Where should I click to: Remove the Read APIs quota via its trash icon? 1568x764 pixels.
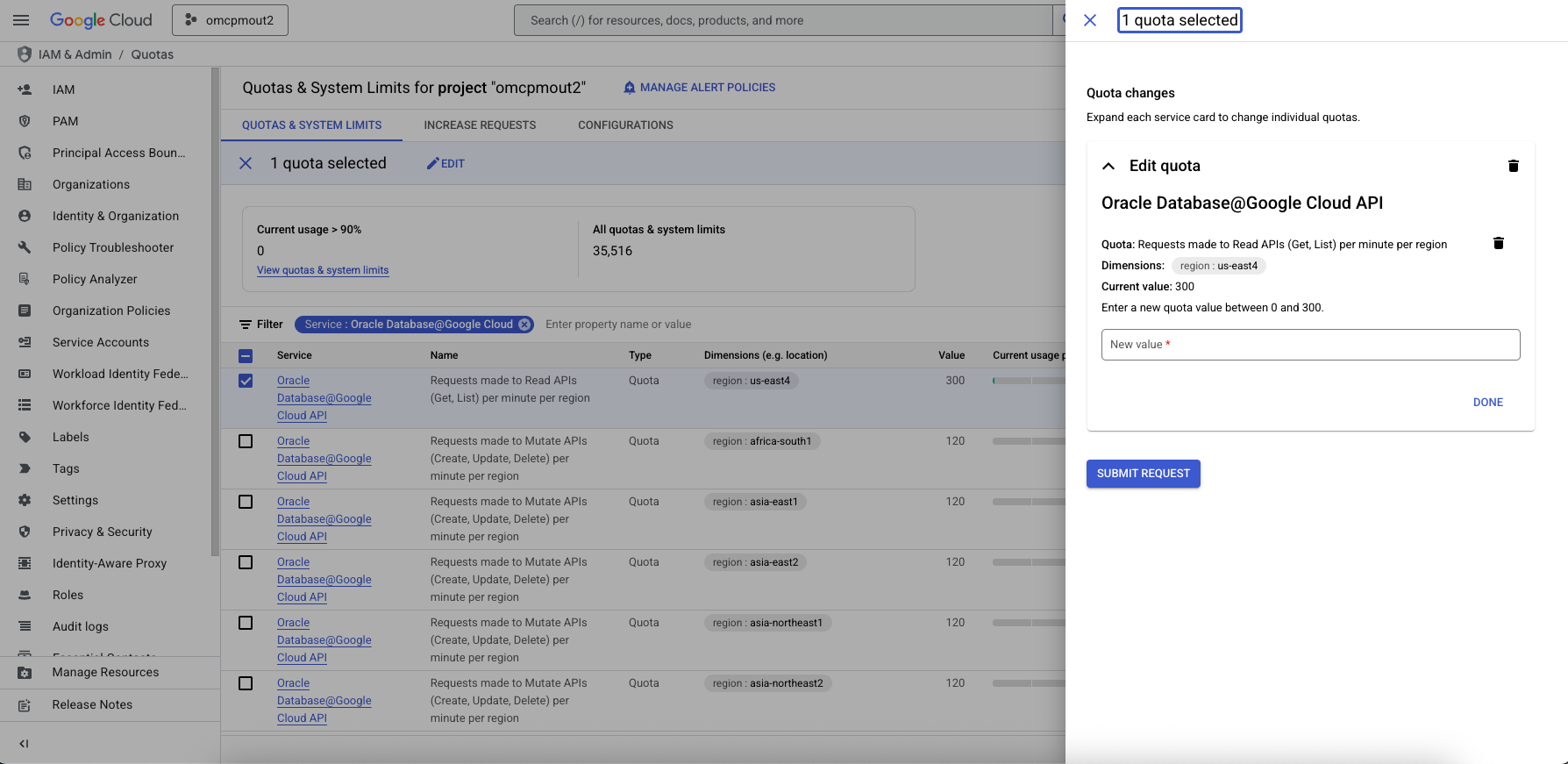tap(1498, 244)
